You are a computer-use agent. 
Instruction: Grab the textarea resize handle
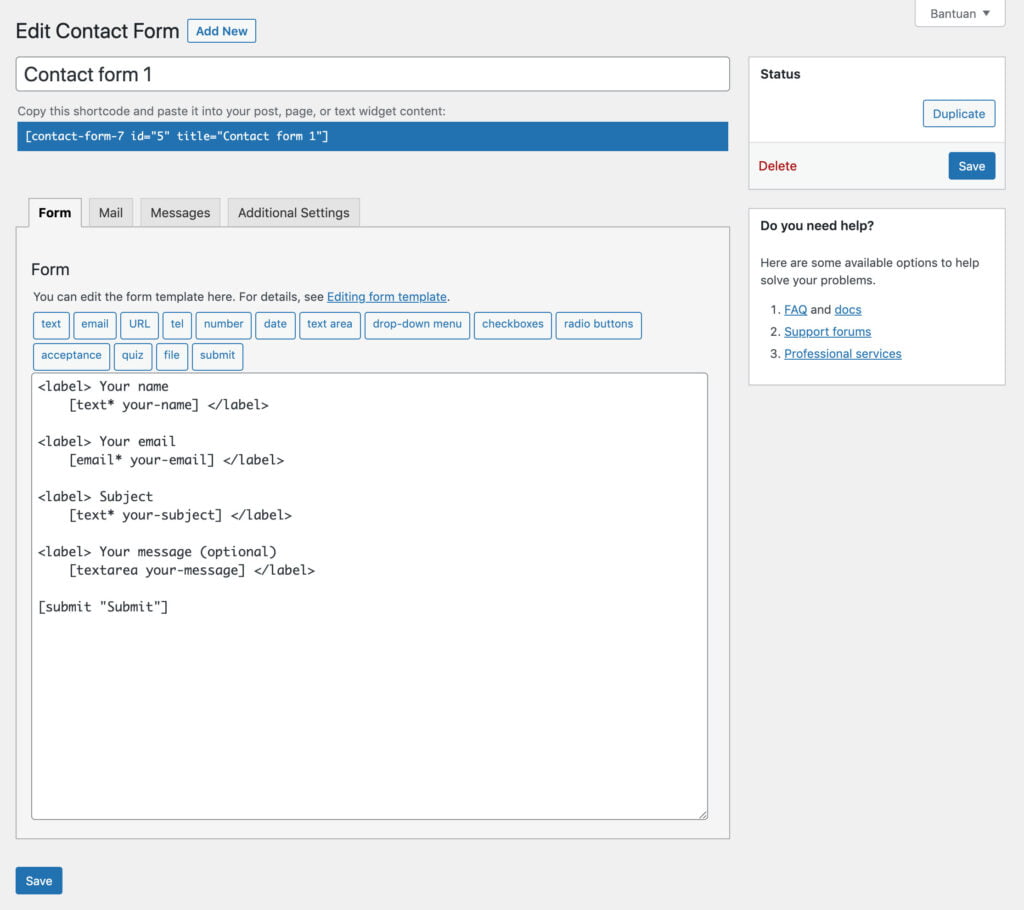point(703,814)
